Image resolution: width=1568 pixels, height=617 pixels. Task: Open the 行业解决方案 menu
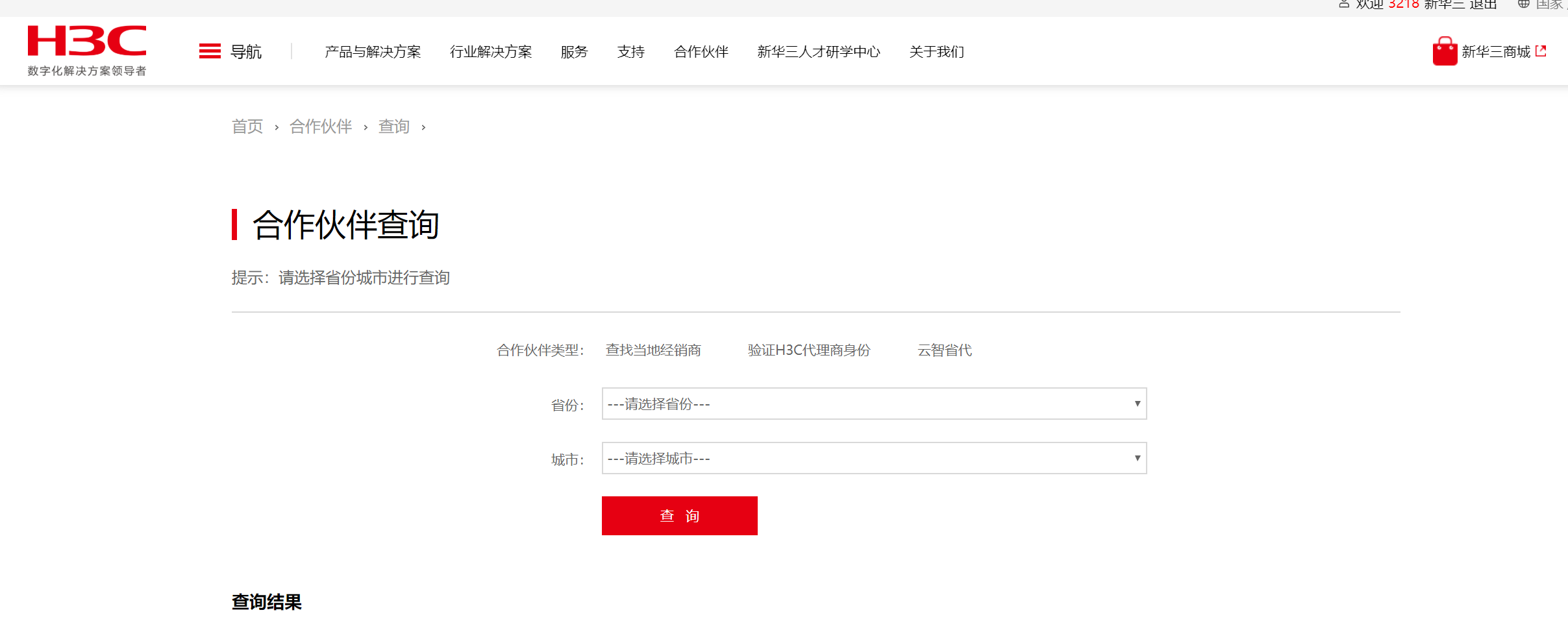[x=491, y=52]
